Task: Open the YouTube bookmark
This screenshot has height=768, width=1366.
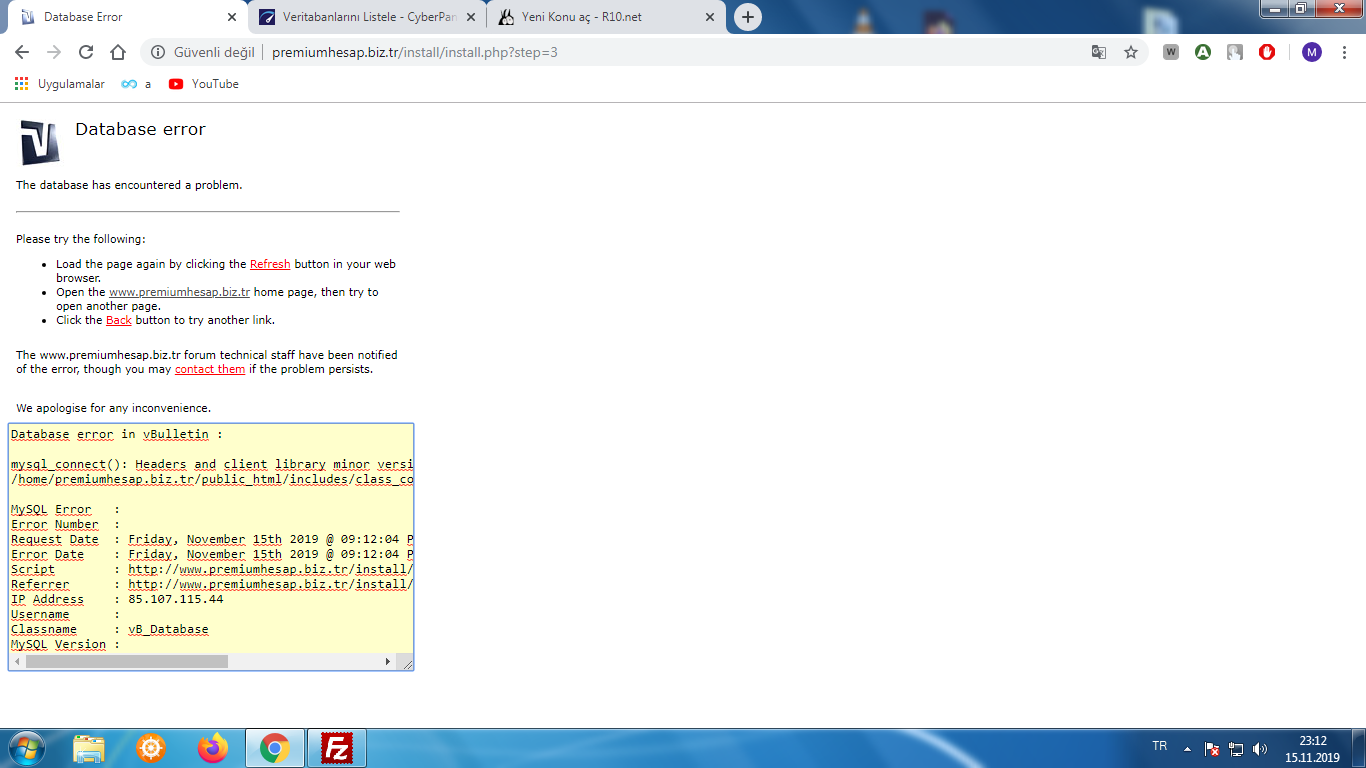Action: (204, 84)
